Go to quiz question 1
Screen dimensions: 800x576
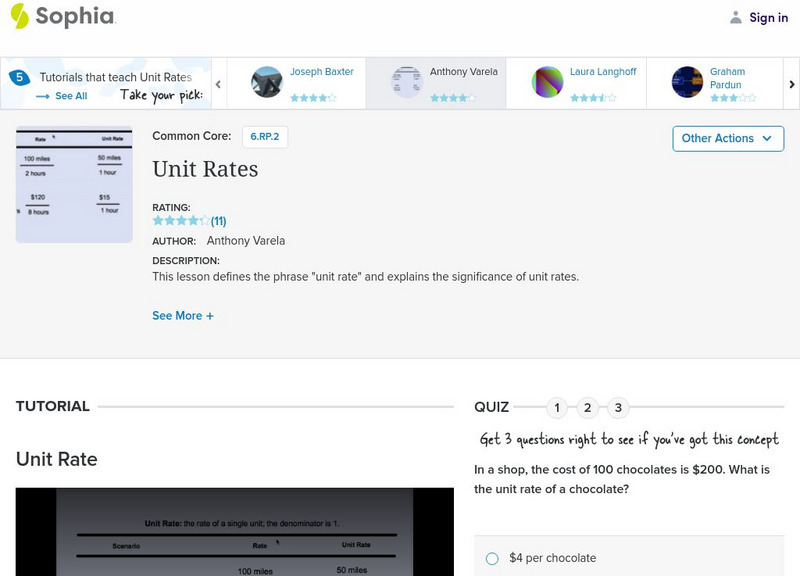[x=557, y=407]
